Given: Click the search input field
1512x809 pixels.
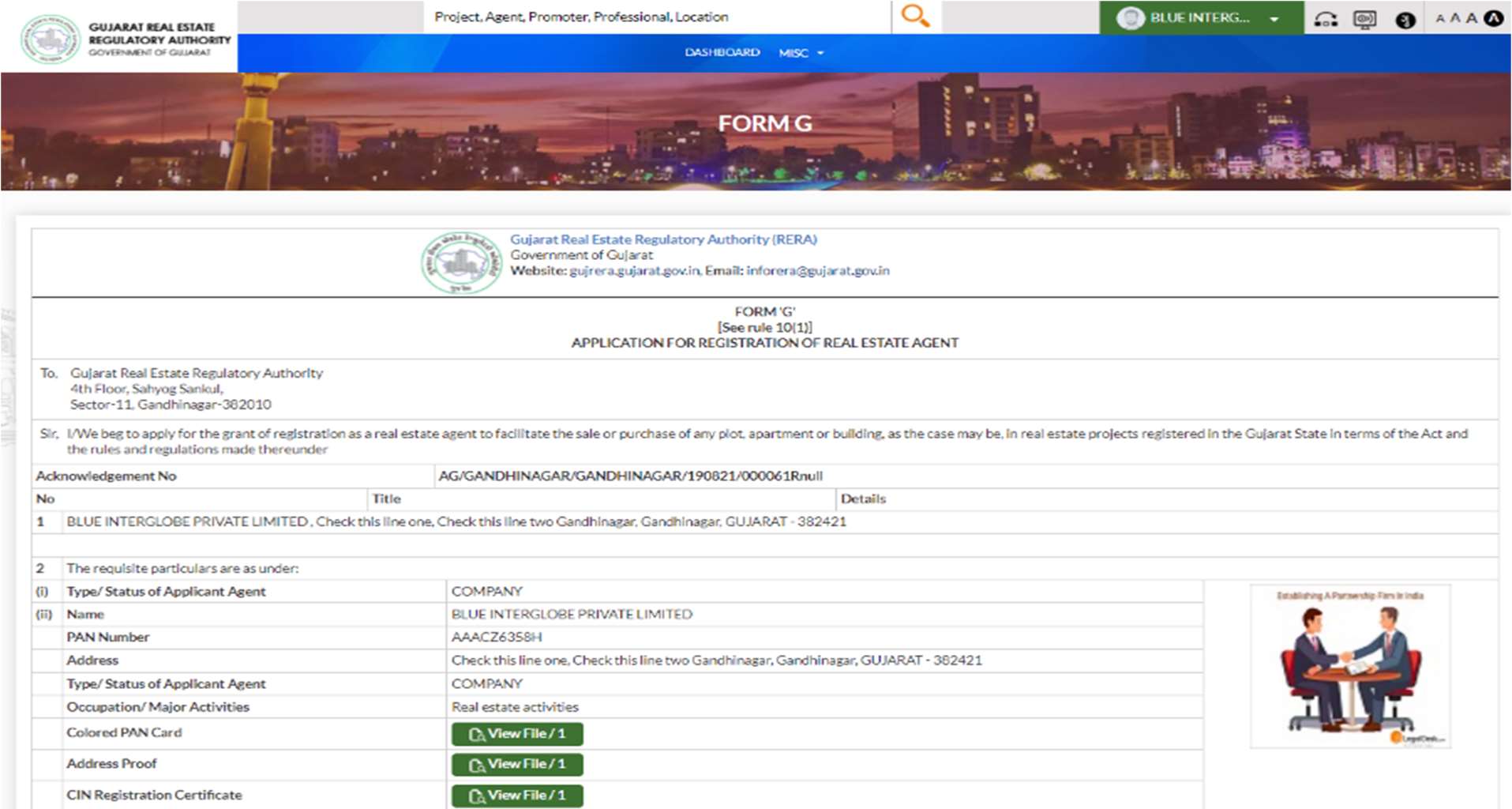Looking at the screenshot, I should point(658,17).
